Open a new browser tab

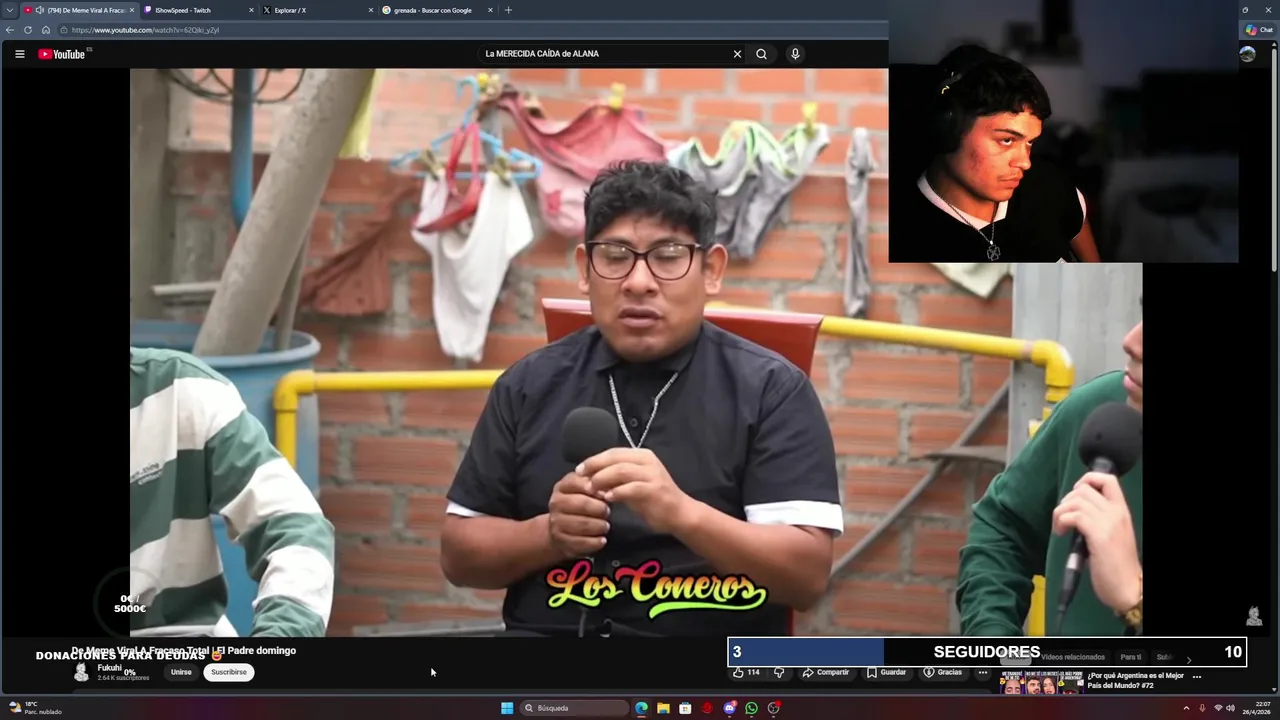tap(508, 10)
